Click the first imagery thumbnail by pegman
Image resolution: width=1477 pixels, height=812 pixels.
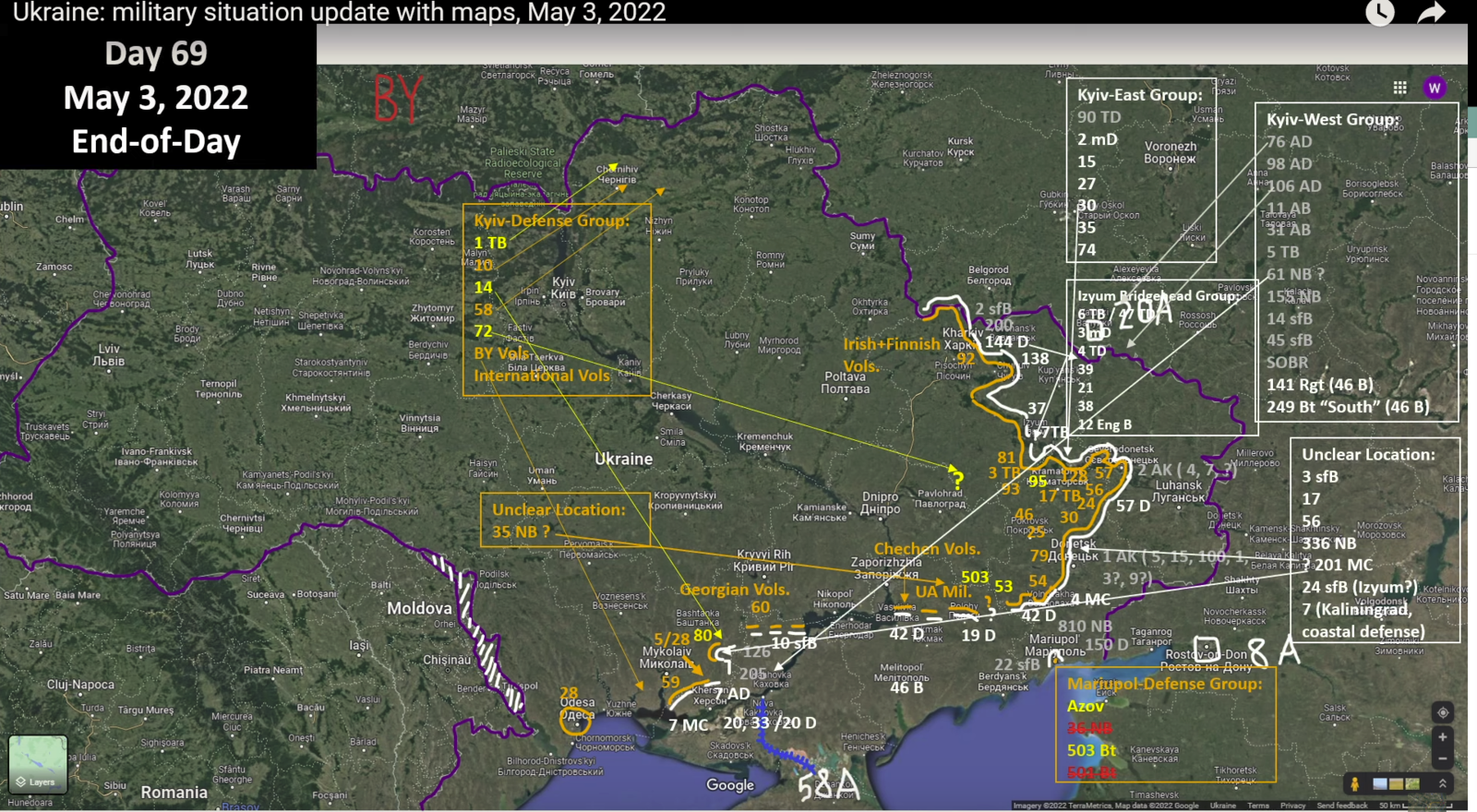[1380, 783]
